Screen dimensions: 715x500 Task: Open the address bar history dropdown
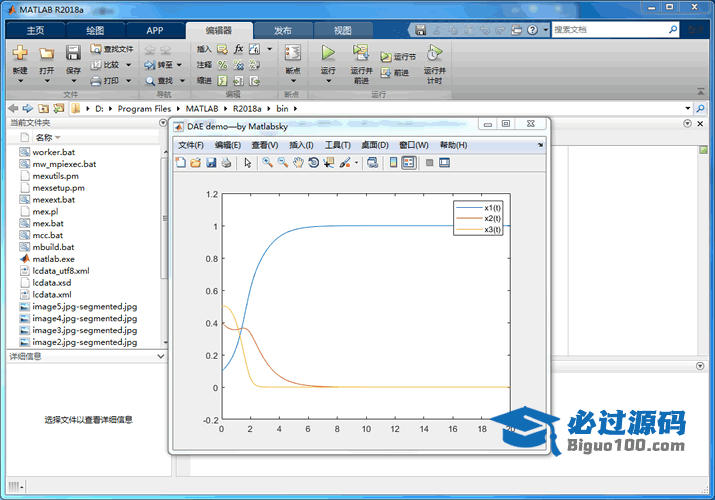pos(688,108)
